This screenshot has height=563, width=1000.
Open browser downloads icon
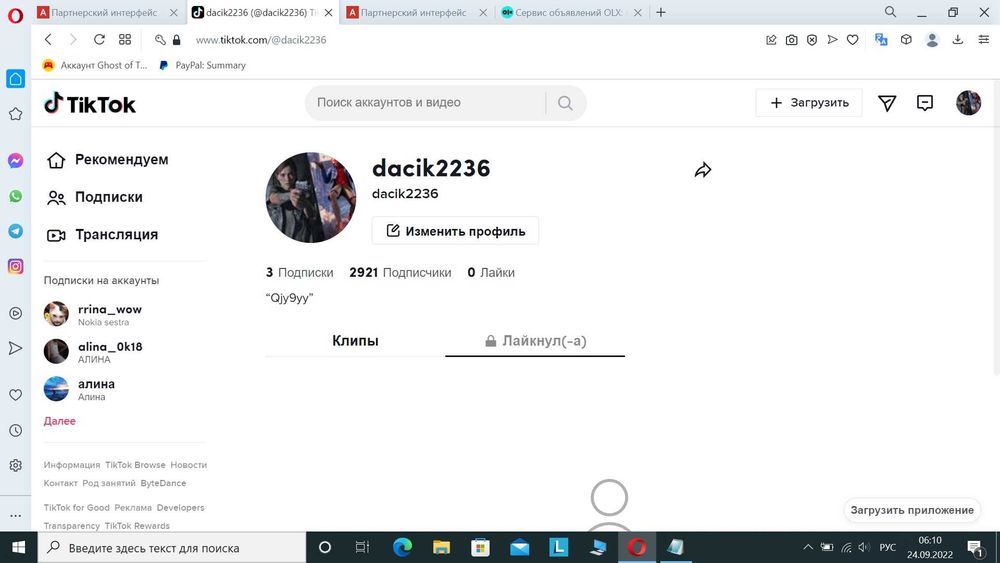957,40
